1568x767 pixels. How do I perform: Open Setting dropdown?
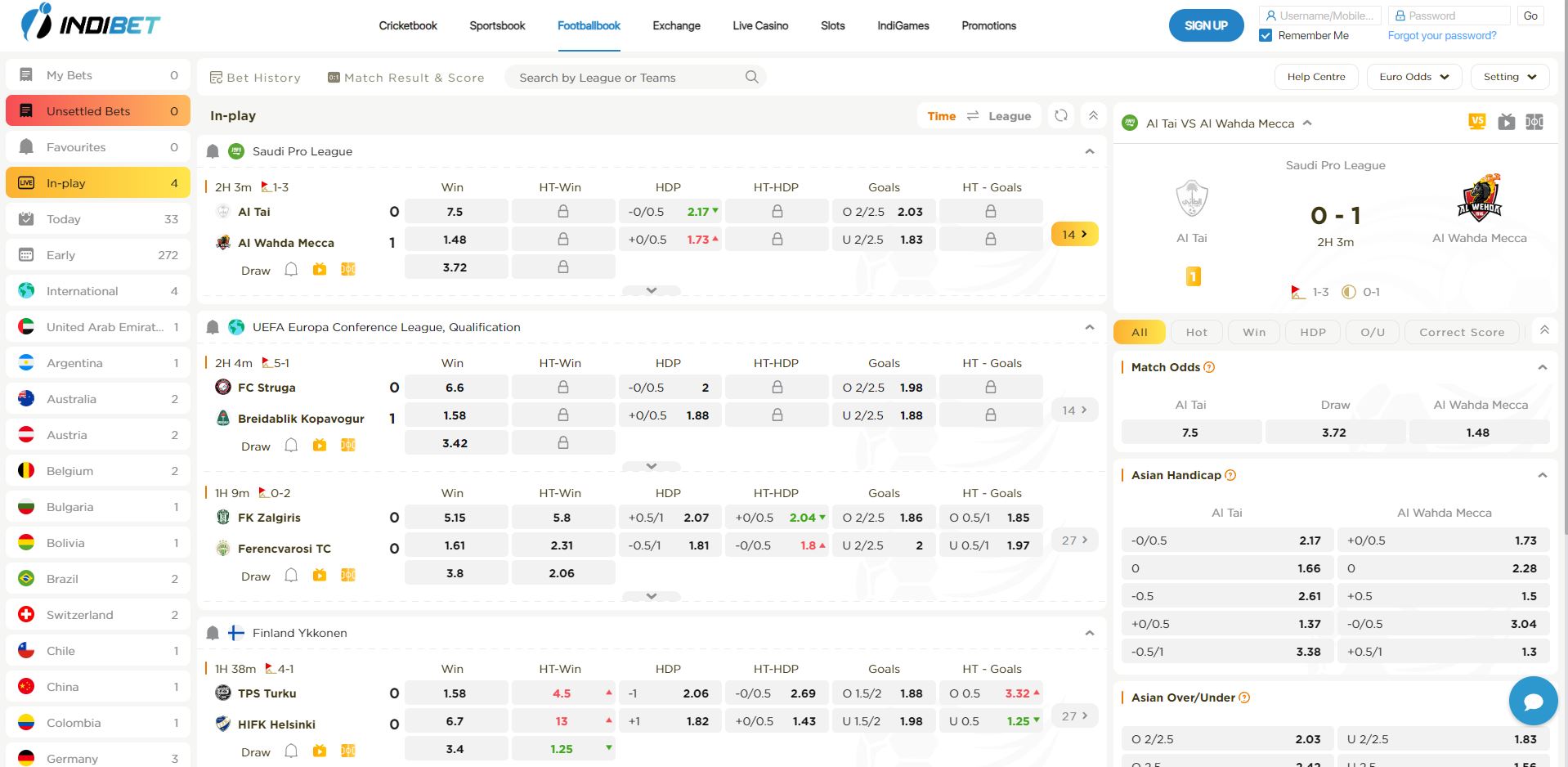pos(1510,77)
